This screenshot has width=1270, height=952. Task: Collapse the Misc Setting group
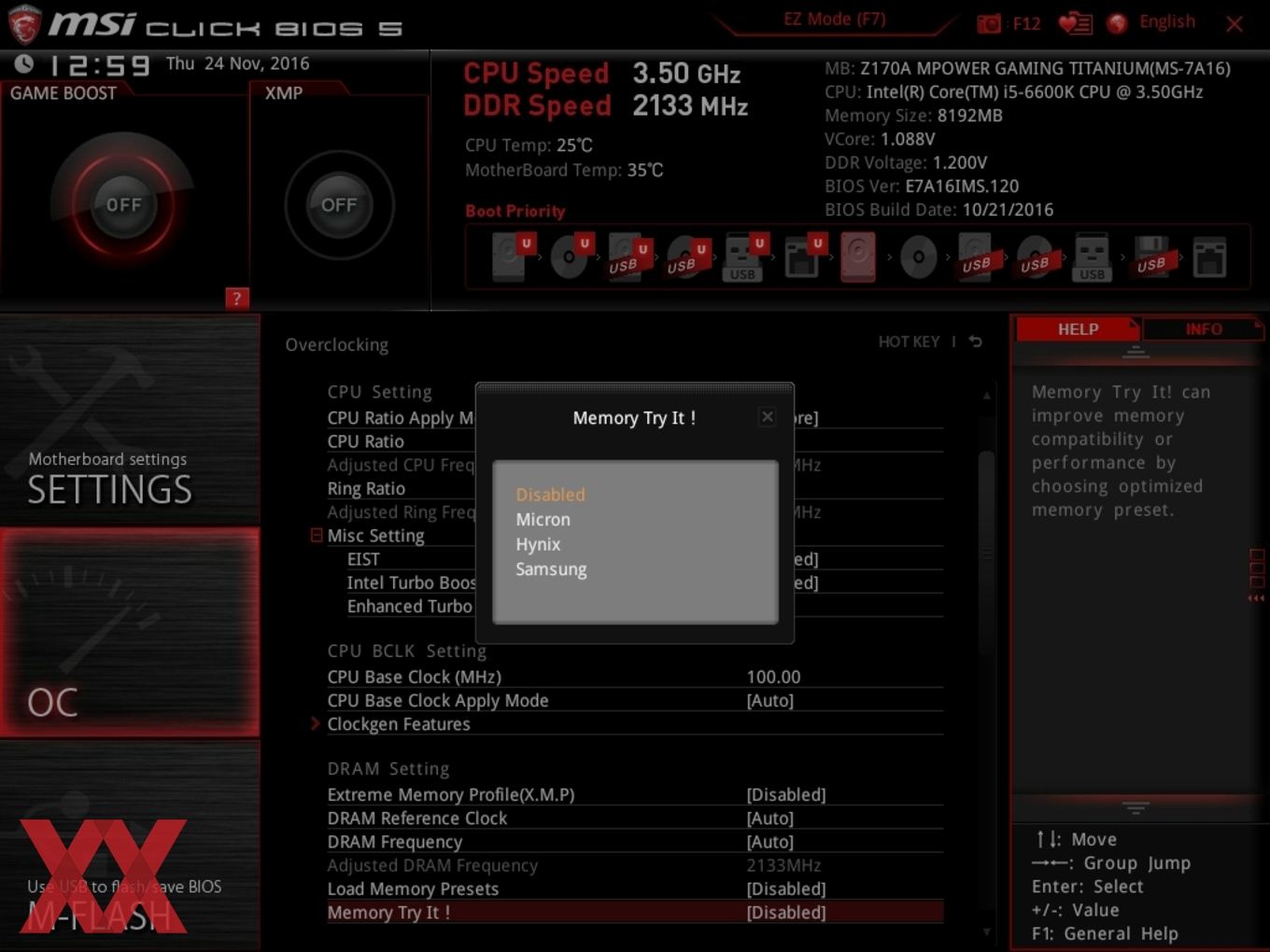pos(317,536)
